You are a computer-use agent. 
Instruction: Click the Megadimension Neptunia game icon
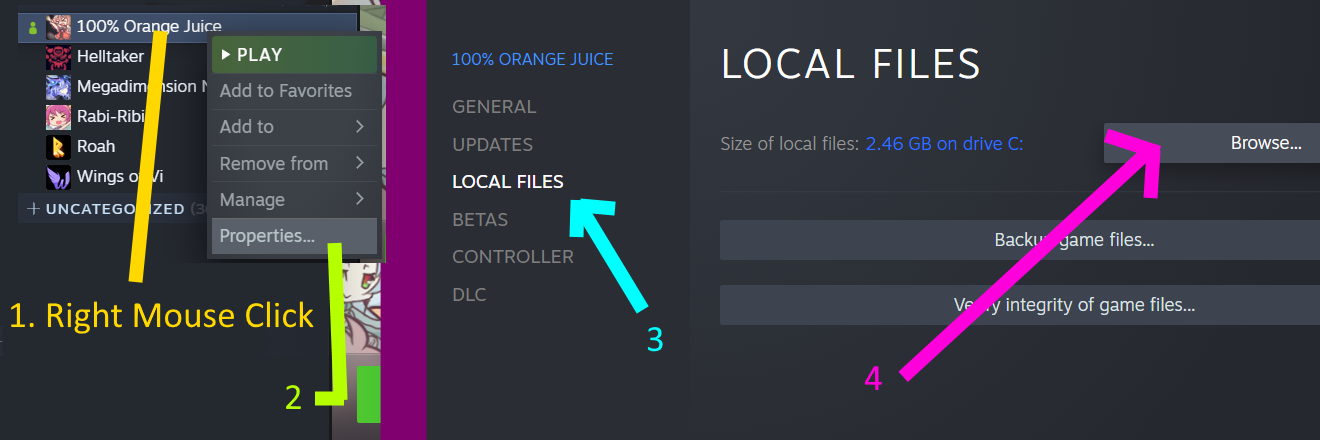(x=58, y=87)
